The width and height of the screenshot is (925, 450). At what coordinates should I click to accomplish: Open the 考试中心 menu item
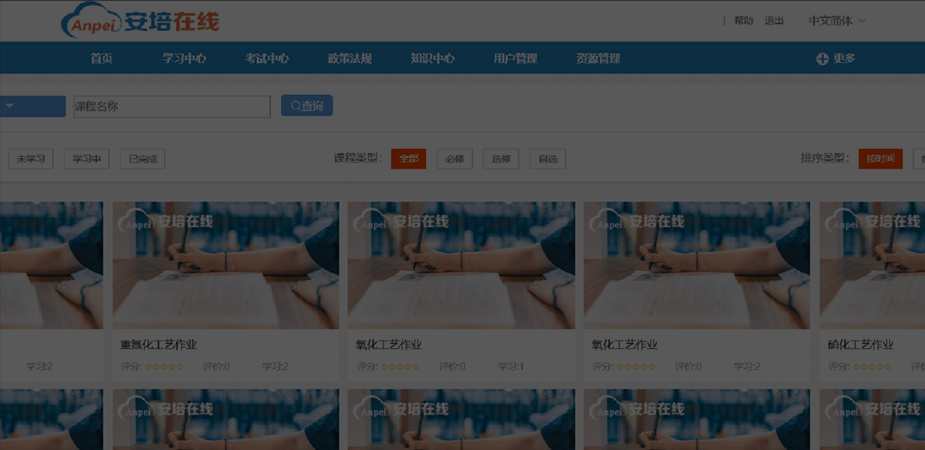click(267, 58)
